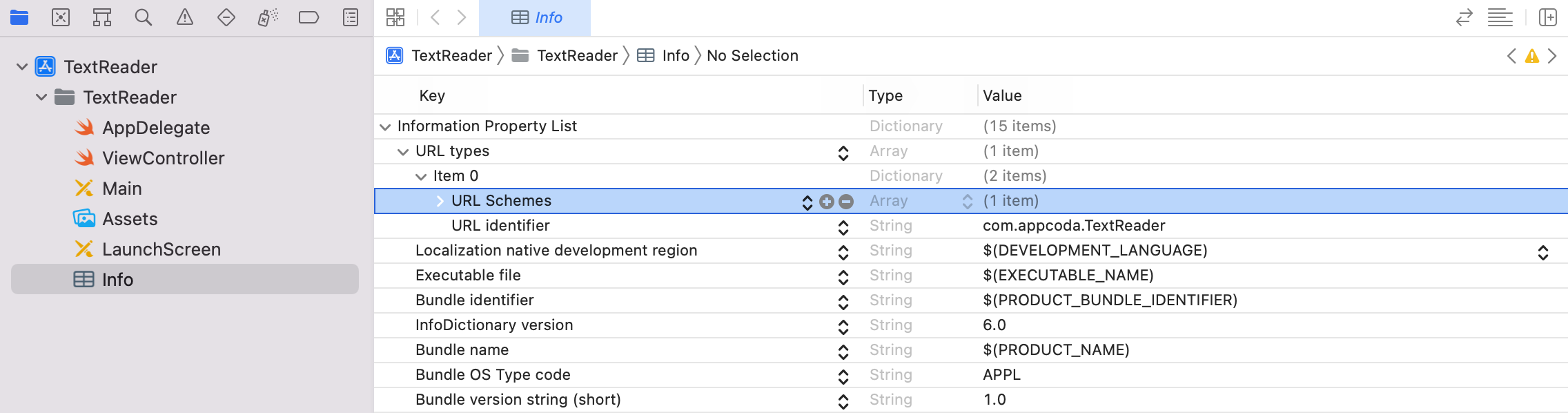Image resolution: width=1568 pixels, height=413 pixels.
Task: Show the Issue navigator warning icon
Action: 185,17
